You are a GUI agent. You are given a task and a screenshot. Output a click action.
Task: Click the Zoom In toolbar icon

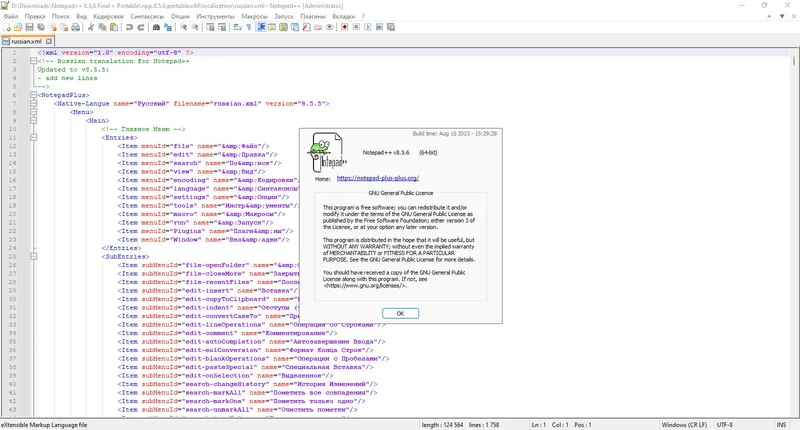click(x=183, y=27)
